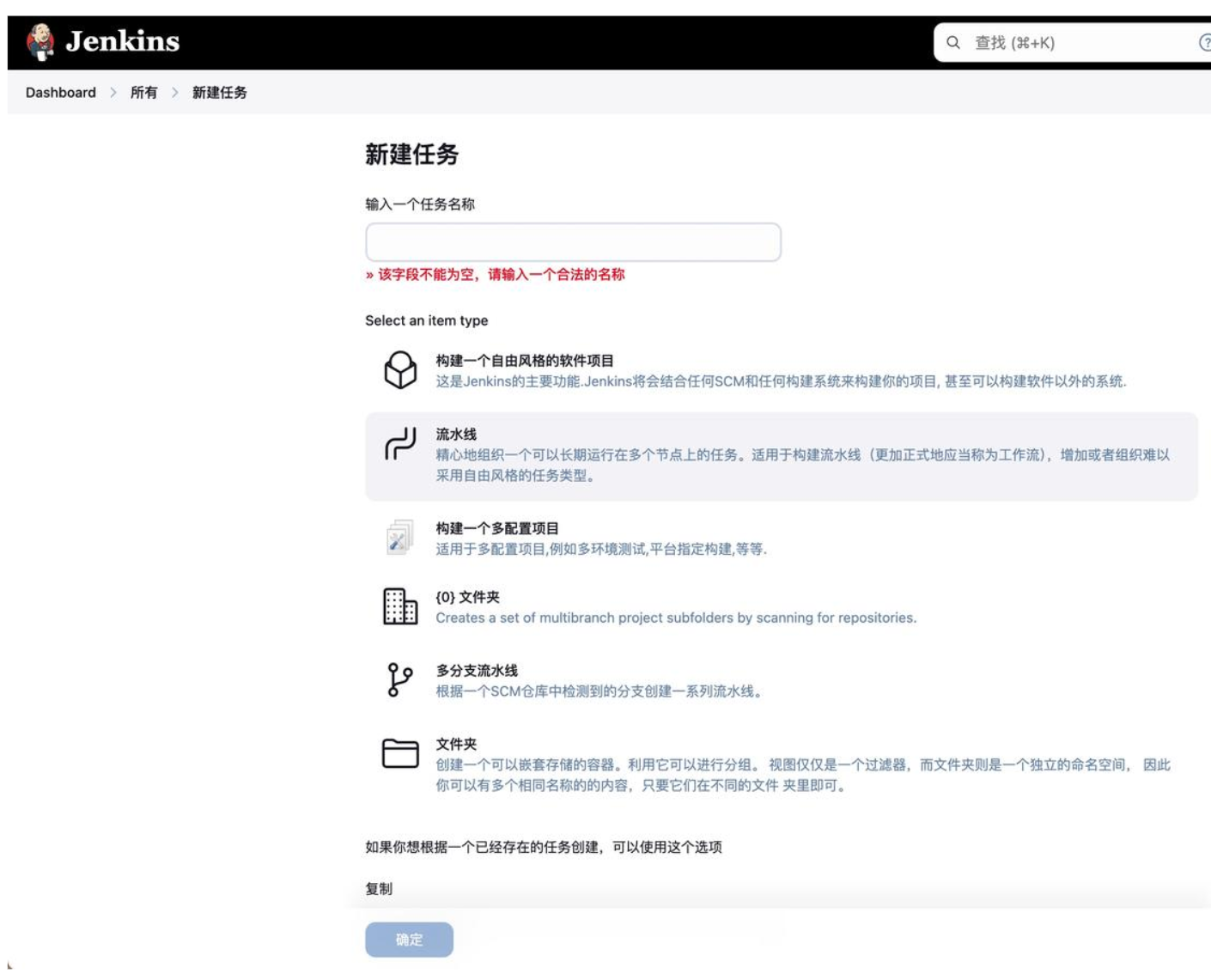Click the 如果你想根据一个已经存在的任务创建 hint text
This screenshot has height=980, width=1211.
(544, 847)
